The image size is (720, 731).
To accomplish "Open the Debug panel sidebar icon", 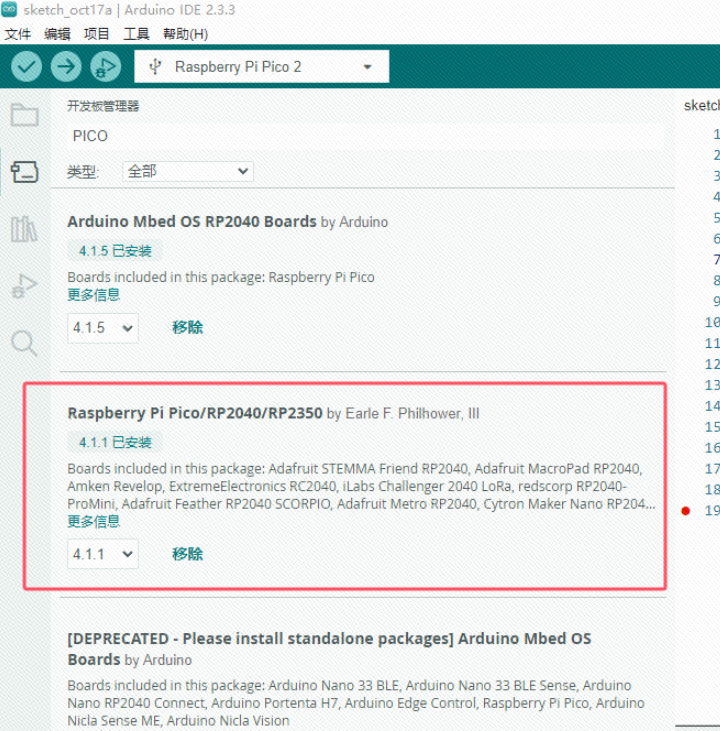I will click(24, 286).
